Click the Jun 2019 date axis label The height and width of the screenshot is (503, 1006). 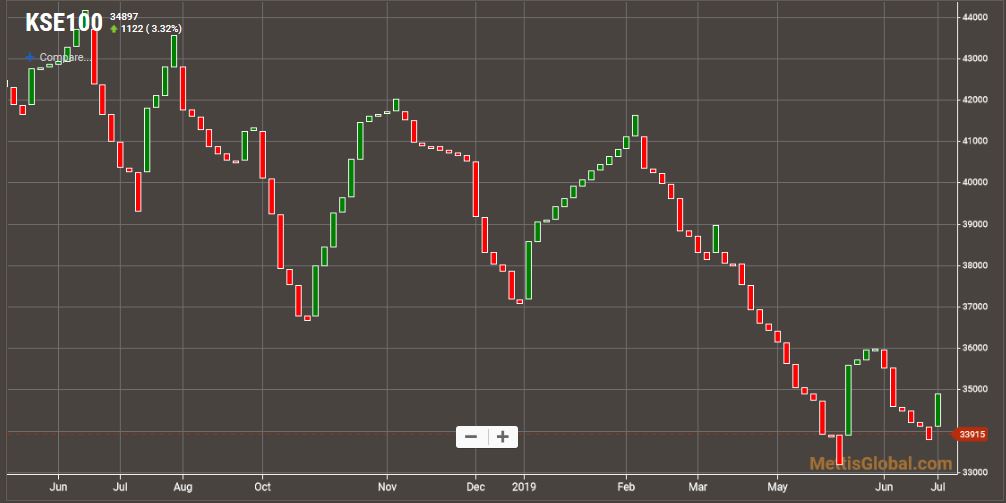point(884,486)
